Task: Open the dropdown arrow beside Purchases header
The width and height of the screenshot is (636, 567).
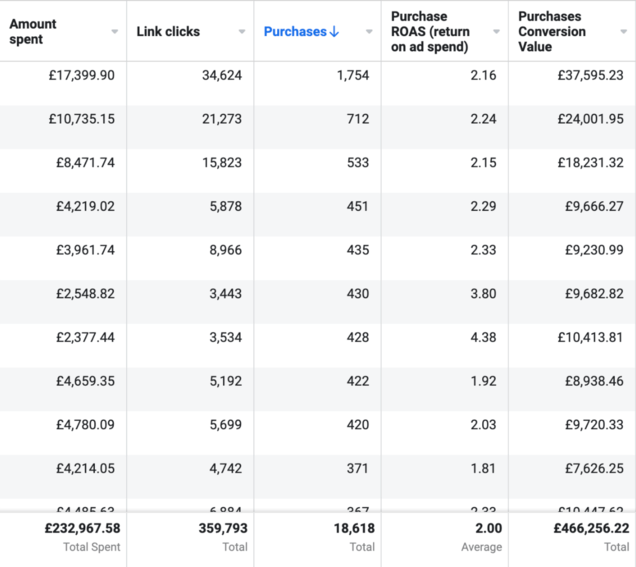Action: coord(369,32)
